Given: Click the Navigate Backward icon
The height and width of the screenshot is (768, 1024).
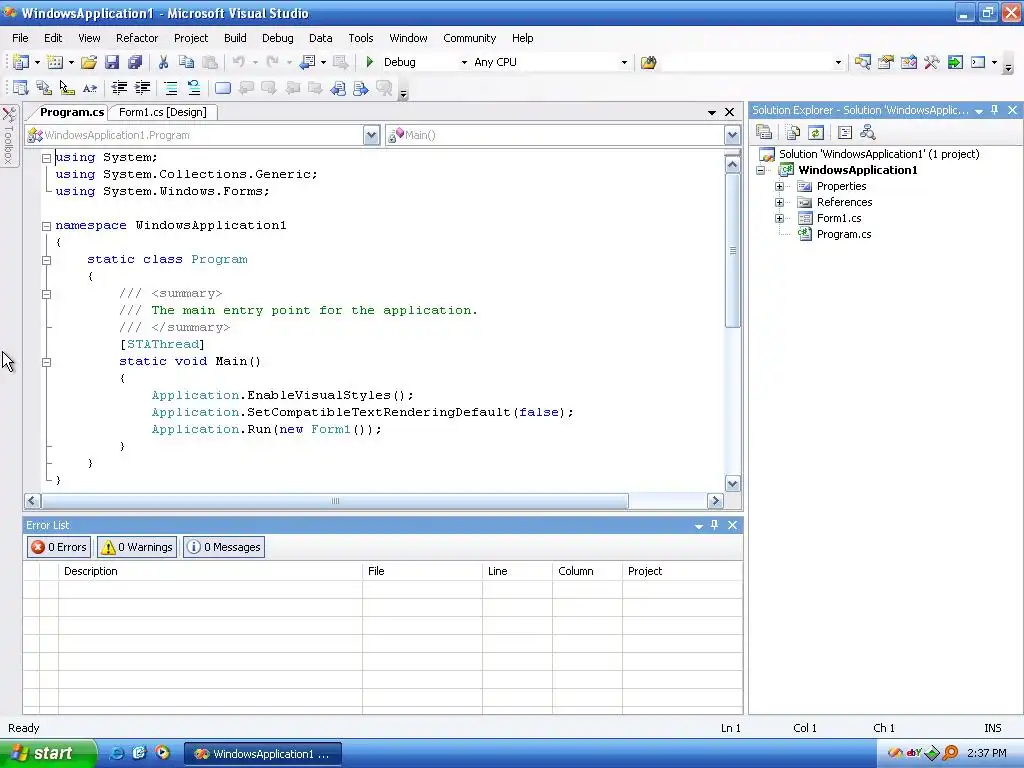Looking at the screenshot, I should 307,62.
